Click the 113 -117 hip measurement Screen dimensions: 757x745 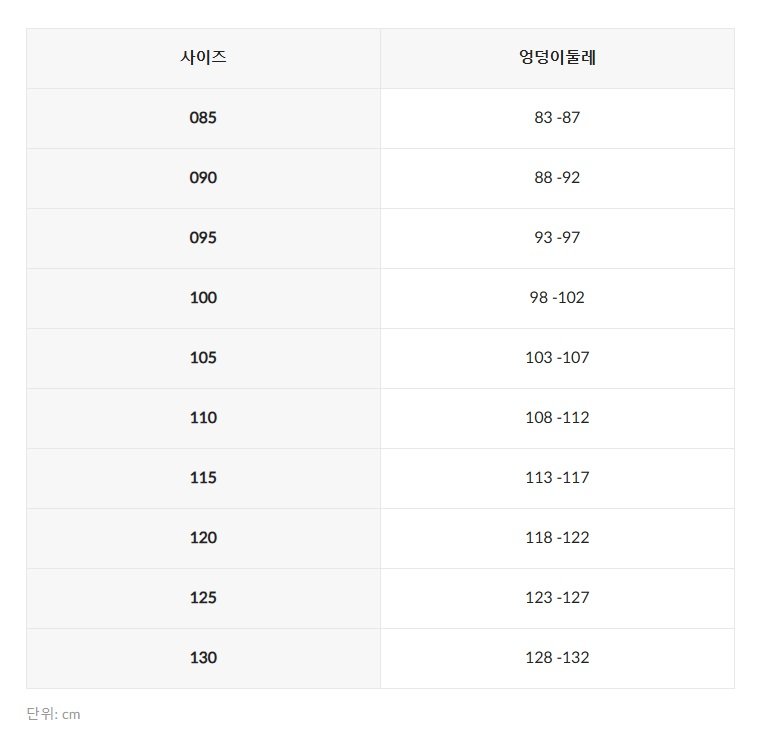pyautogui.click(x=557, y=478)
